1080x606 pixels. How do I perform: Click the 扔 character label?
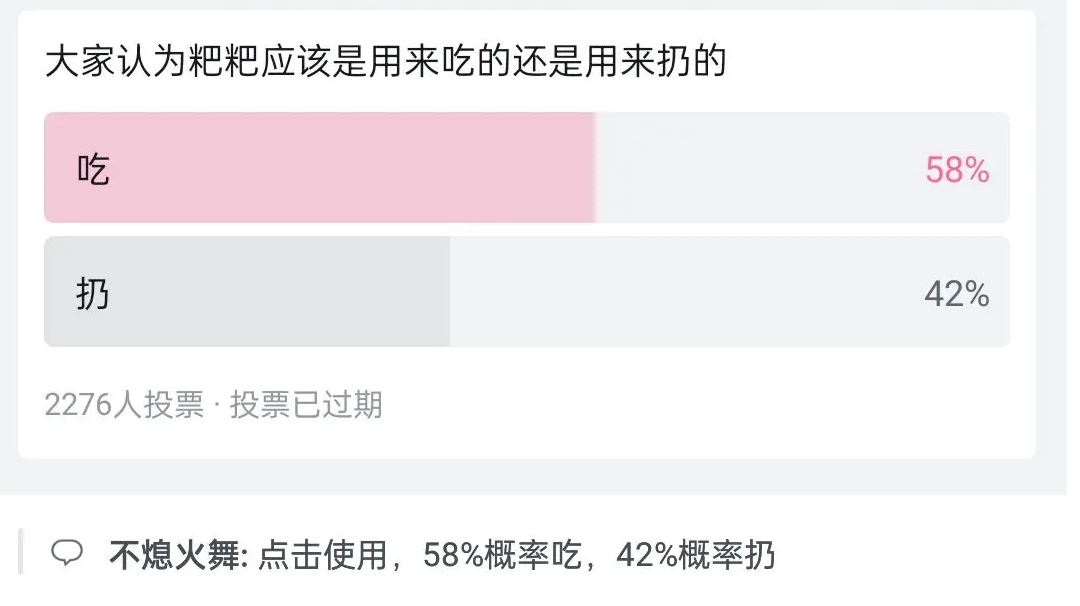pyautogui.click(x=93, y=293)
